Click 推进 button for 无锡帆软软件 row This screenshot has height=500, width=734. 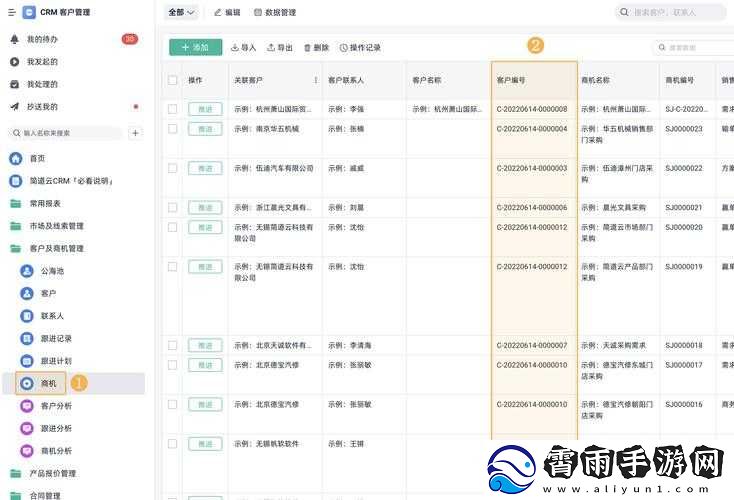click(205, 443)
